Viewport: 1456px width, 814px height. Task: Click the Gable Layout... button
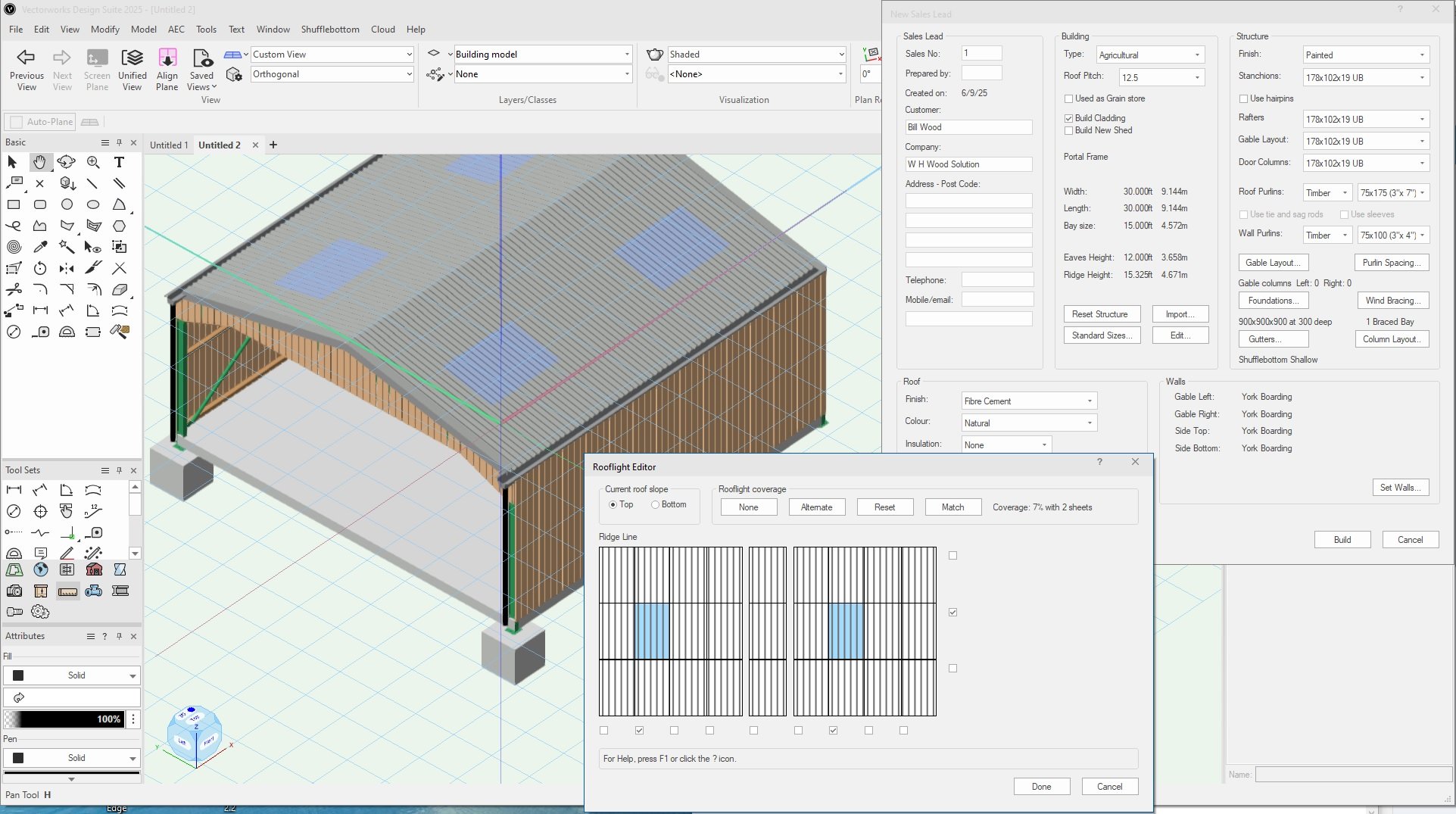[1272, 263]
